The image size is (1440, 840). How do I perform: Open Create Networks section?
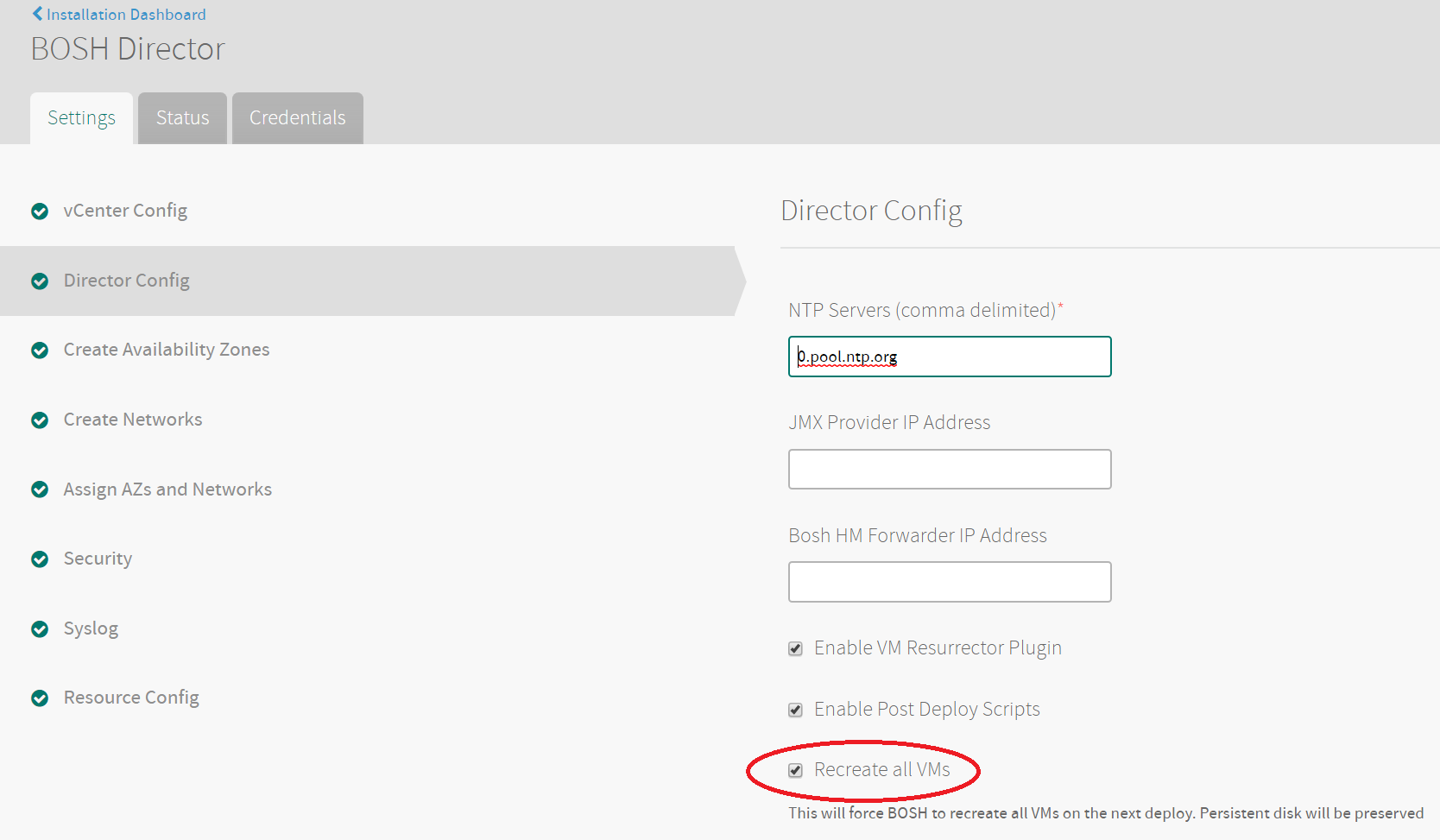[133, 420]
